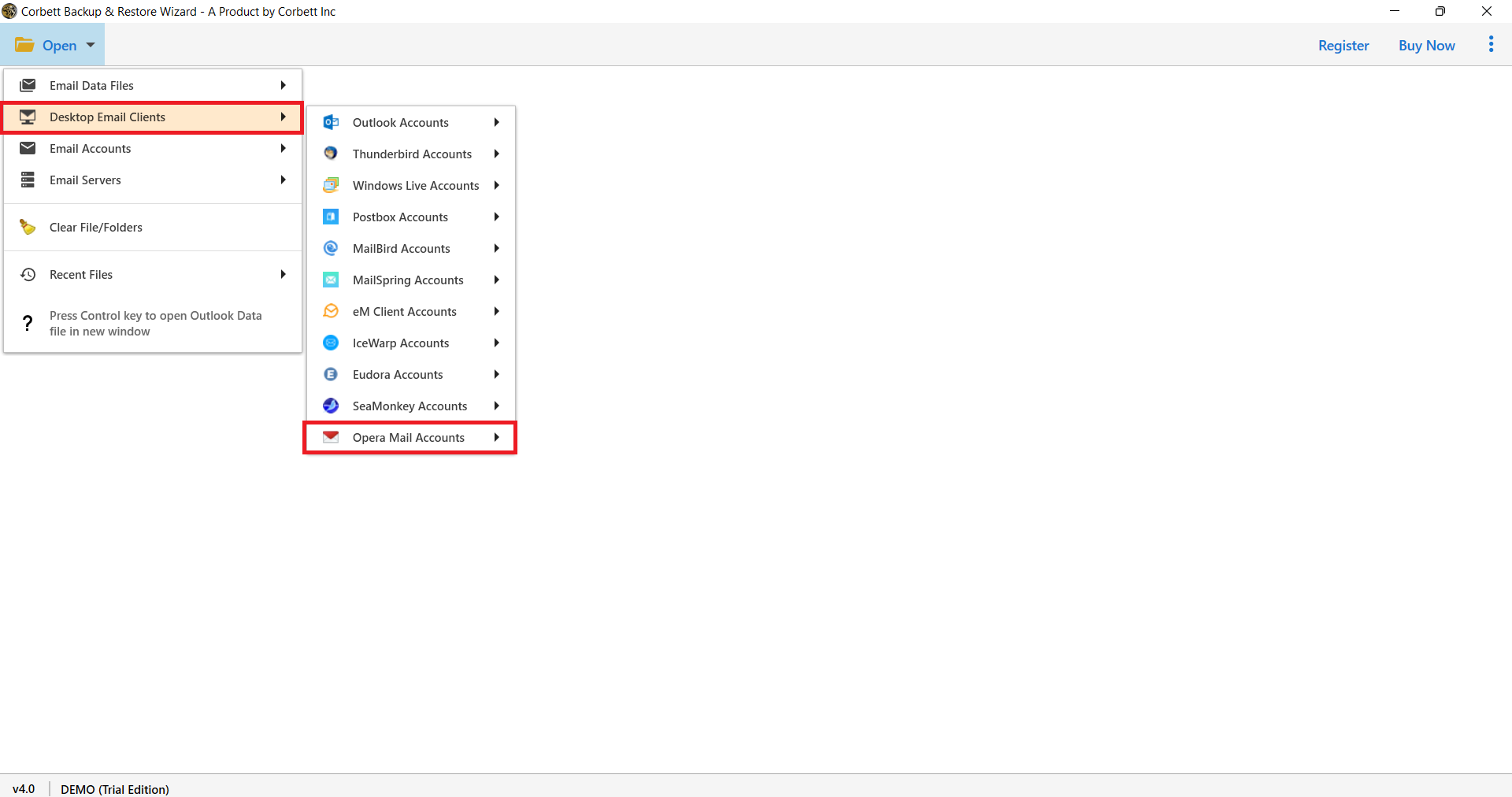Click the Email Servers stack icon
Screen dimensions: 1512x797
[x=28, y=180]
